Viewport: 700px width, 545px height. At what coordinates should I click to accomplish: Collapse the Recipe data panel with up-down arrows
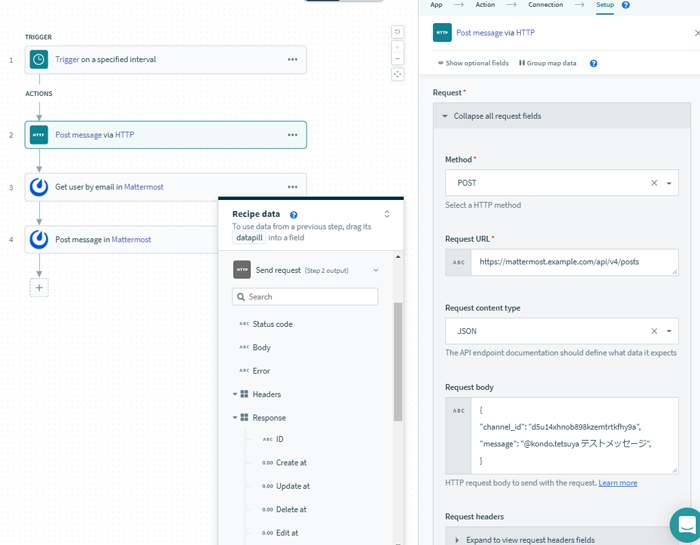[x=387, y=214]
